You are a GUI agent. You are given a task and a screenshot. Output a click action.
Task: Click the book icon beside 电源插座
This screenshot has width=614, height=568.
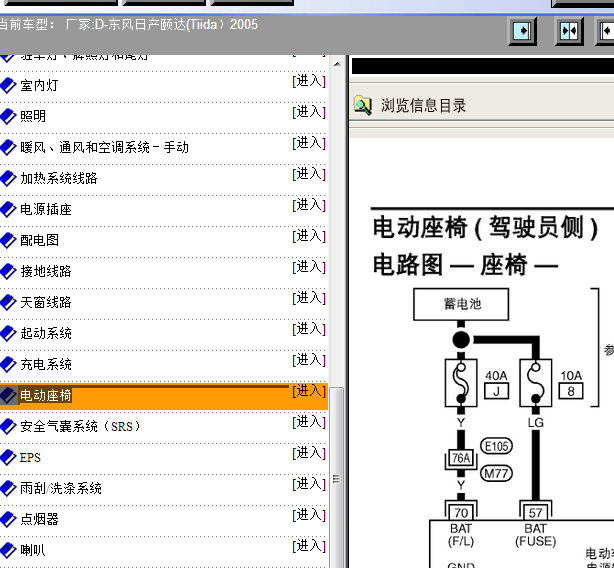tap(8, 209)
